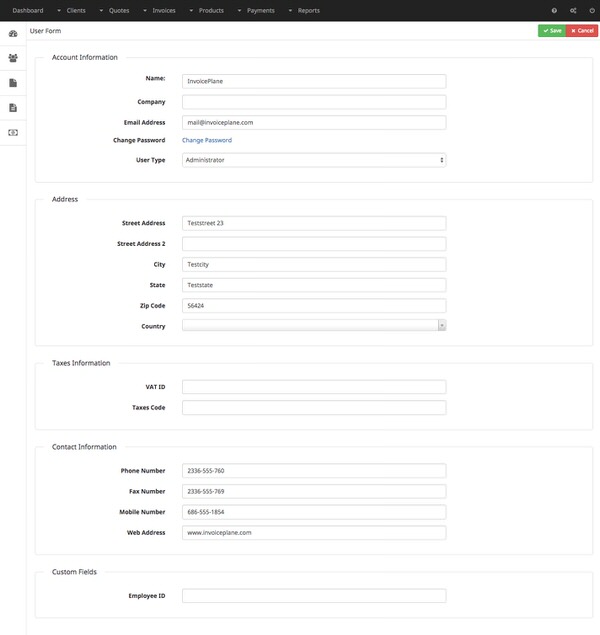Screen dimensions: 600x635
Task: Click the Contact Information heading text
Action: [84, 447]
